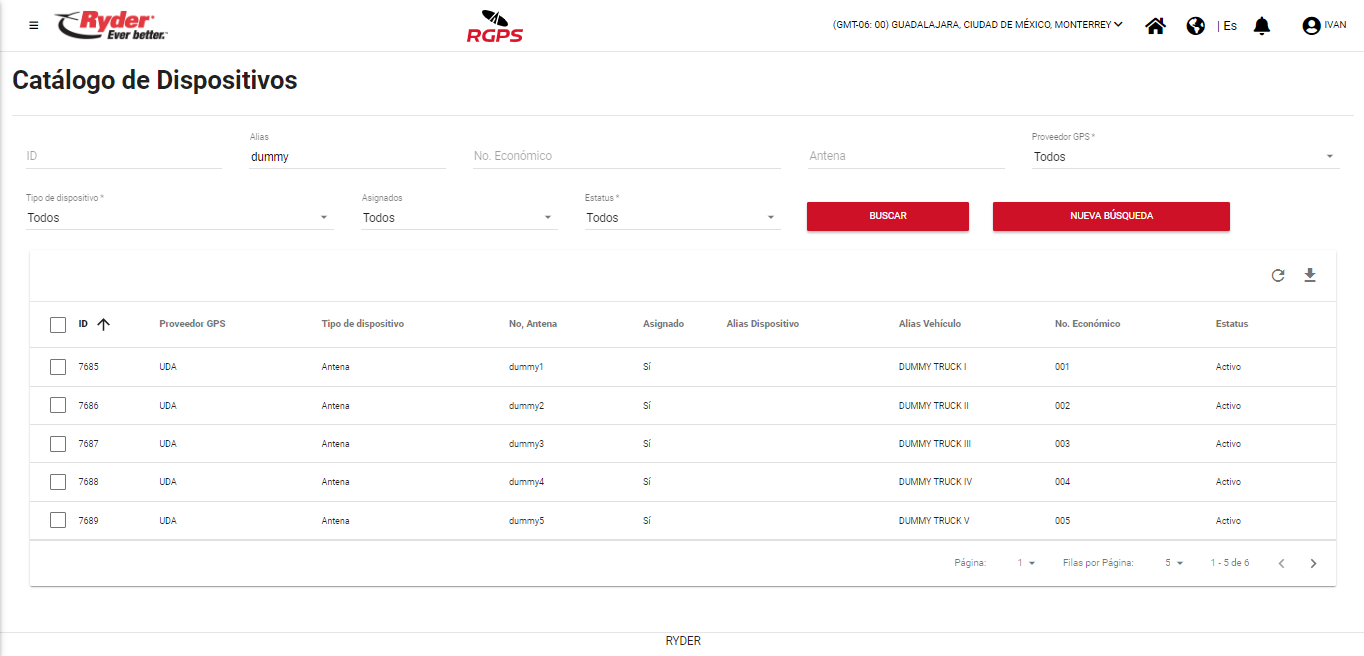The height and width of the screenshot is (656, 1364).
Task: Click the Estatus column header
Action: click(1231, 324)
